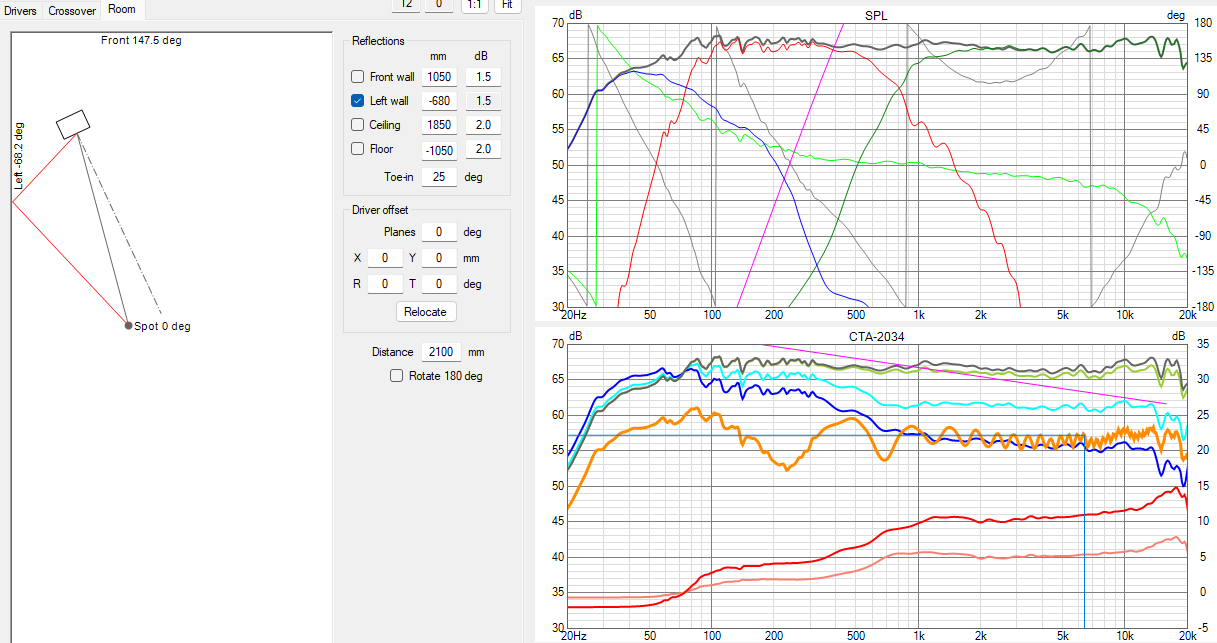Click the driver offset Y field

pos(439,258)
